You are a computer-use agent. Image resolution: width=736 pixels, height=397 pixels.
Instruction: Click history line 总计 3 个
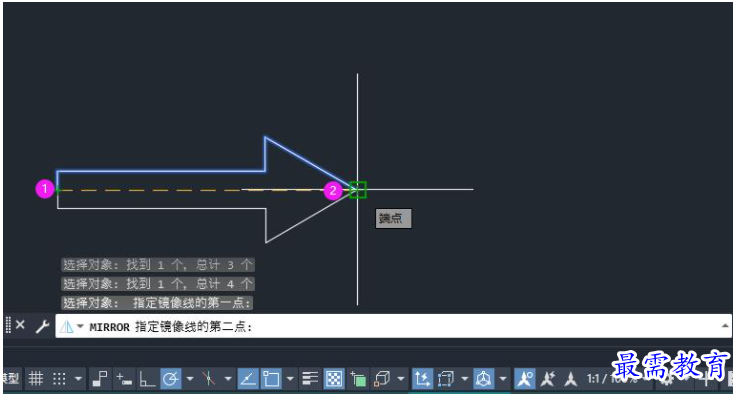158,265
